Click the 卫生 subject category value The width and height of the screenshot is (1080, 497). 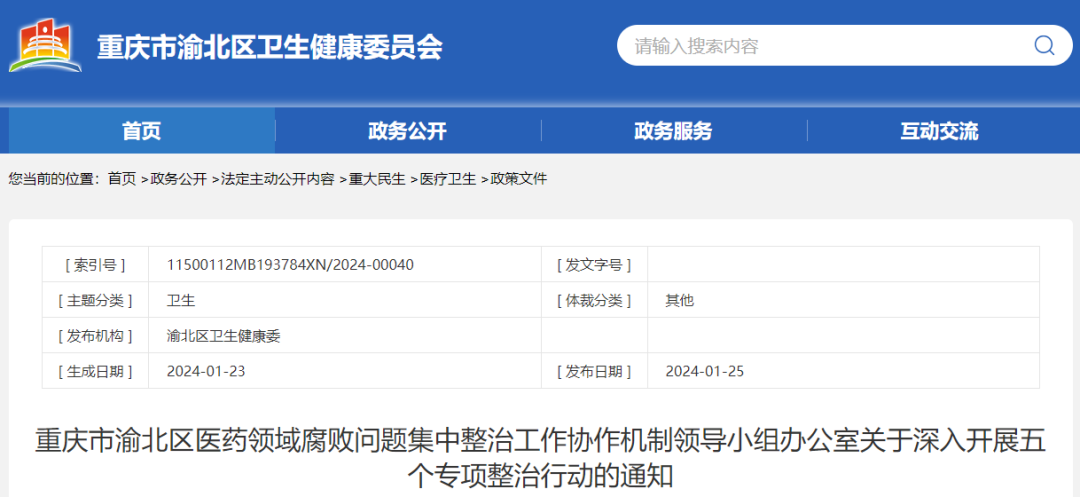pyautogui.click(x=181, y=300)
